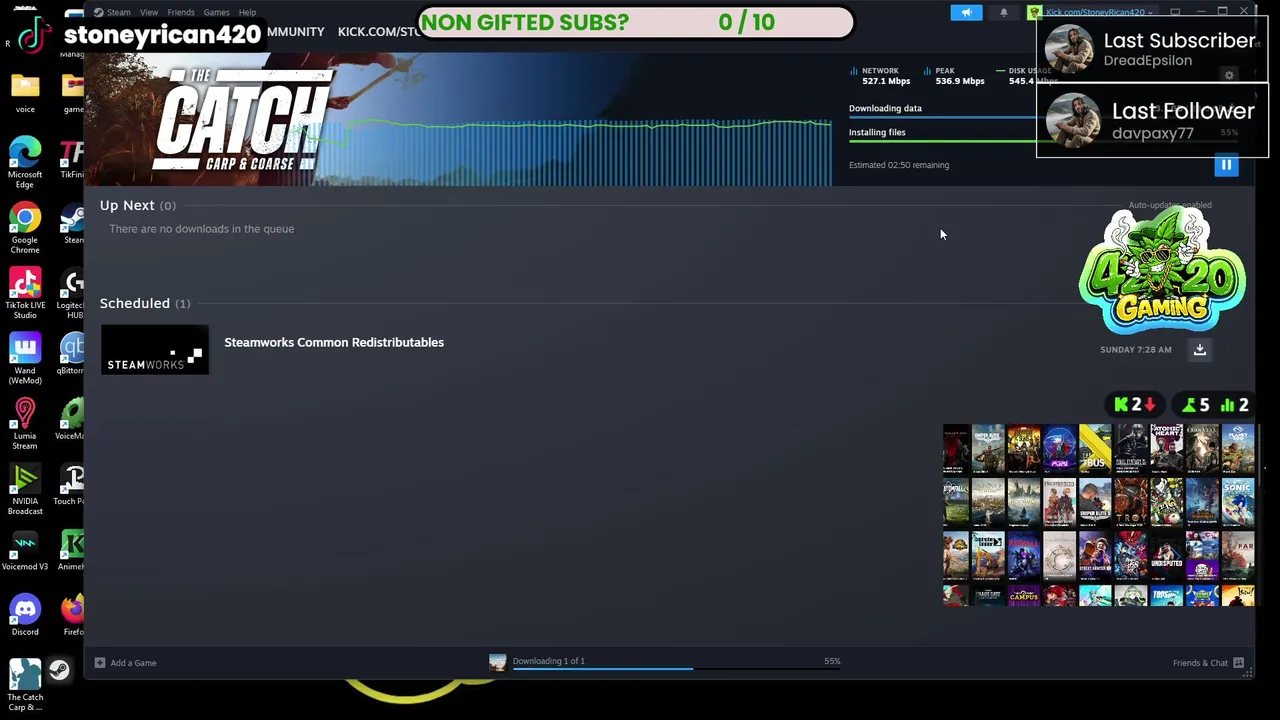Open the Steam notifications bell
This screenshot has width=1280, height=720.
click(1003, 13)
